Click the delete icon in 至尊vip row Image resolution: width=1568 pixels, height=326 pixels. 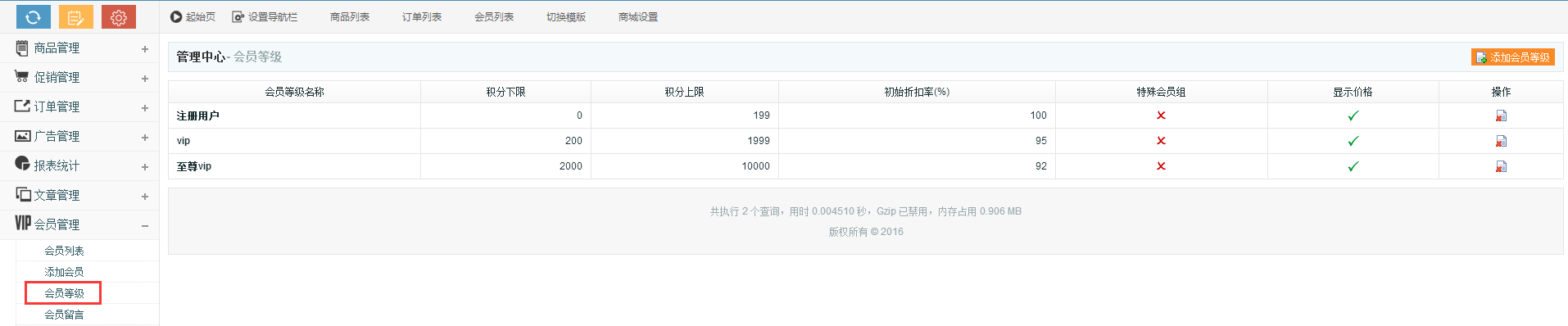(x=1501, y=166)
